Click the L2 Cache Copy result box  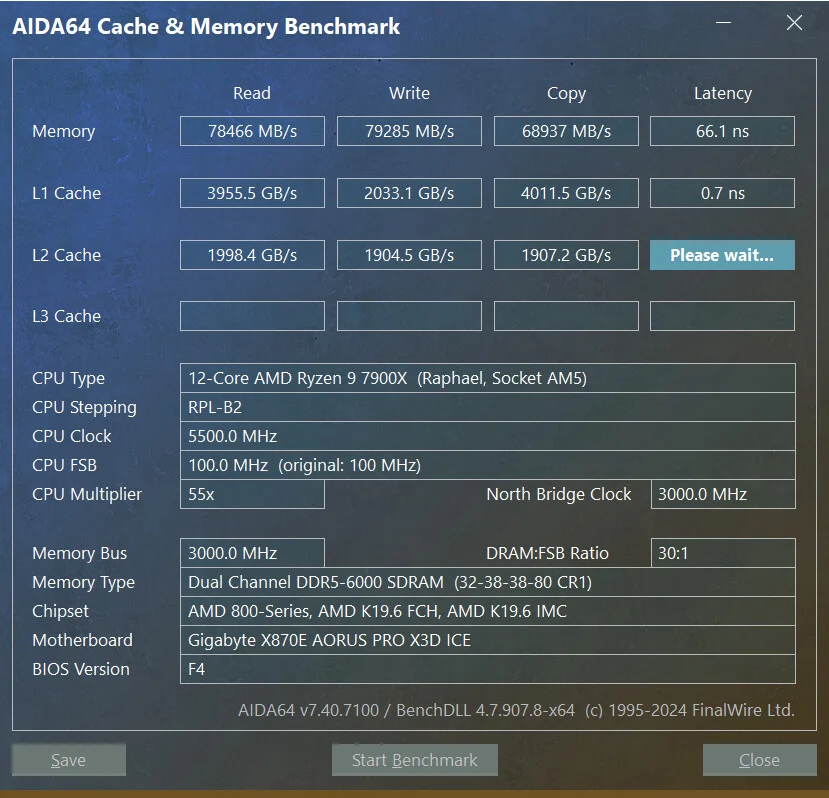(566, 255)
